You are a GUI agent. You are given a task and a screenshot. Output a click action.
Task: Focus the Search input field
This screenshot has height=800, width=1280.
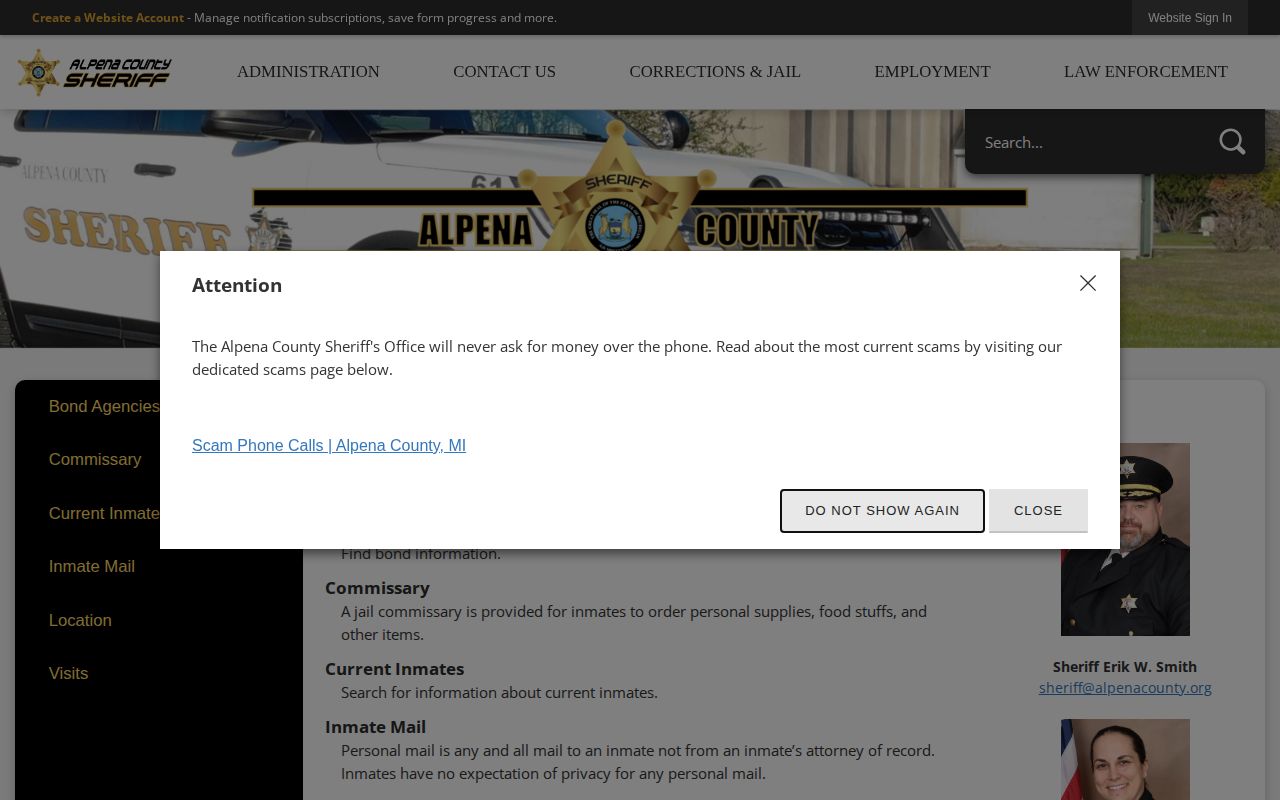(x=1090, y=142)
